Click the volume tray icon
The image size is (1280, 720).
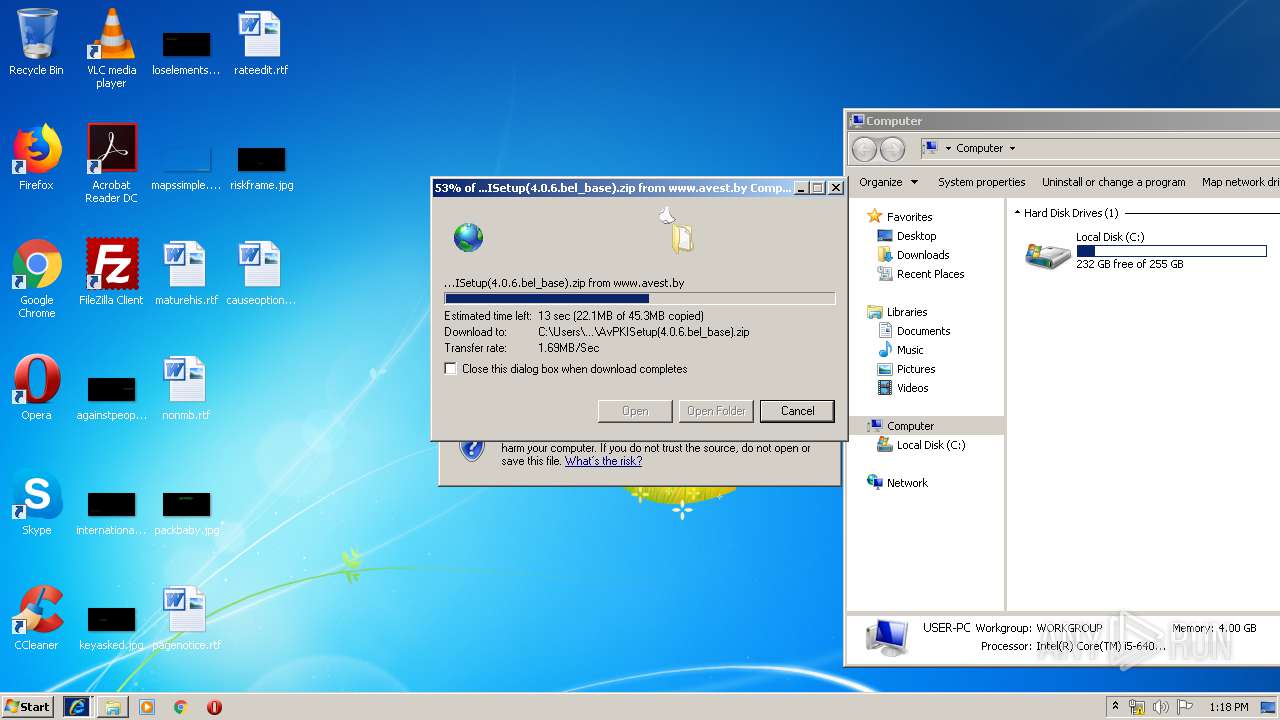click(x=1161, y=707)
